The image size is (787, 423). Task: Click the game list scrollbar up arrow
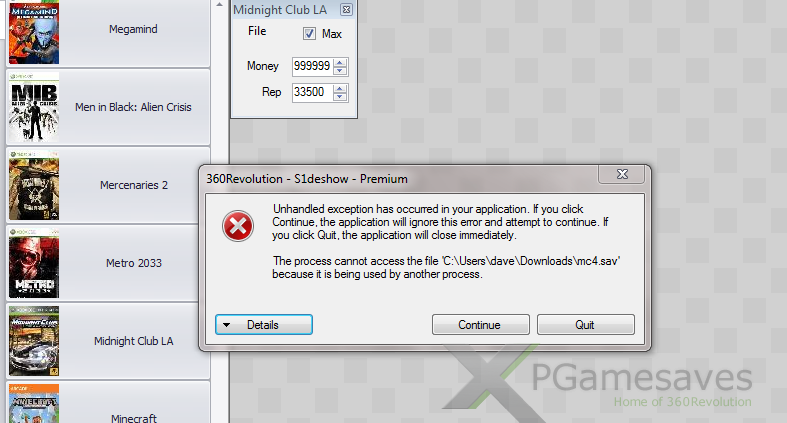[x=219, y=5]
